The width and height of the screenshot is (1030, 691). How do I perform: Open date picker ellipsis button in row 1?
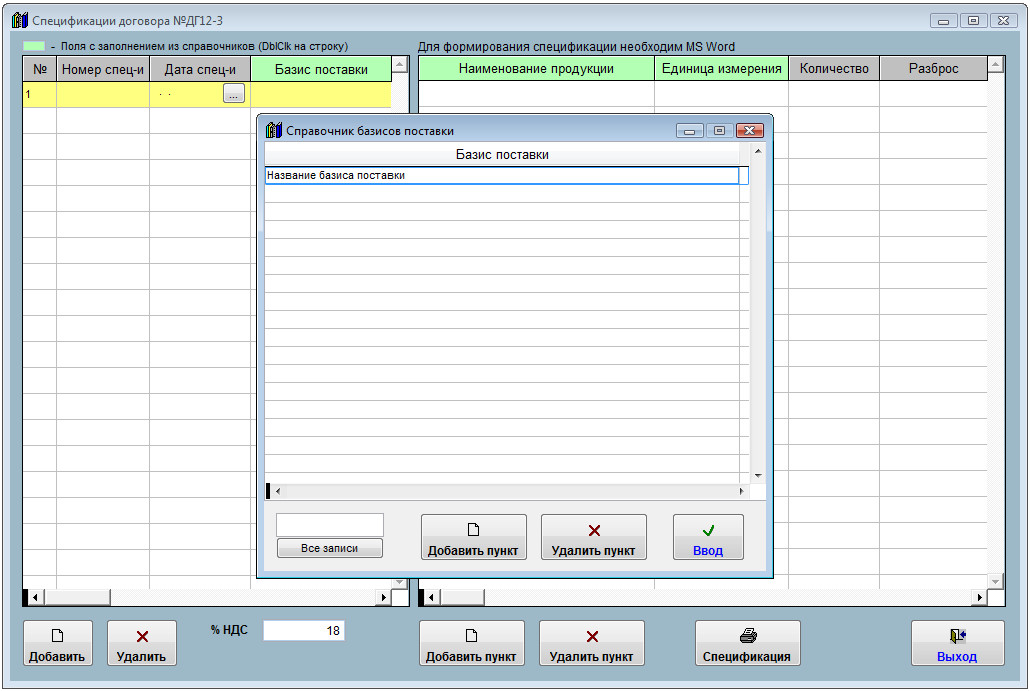(x=234, y=94)
